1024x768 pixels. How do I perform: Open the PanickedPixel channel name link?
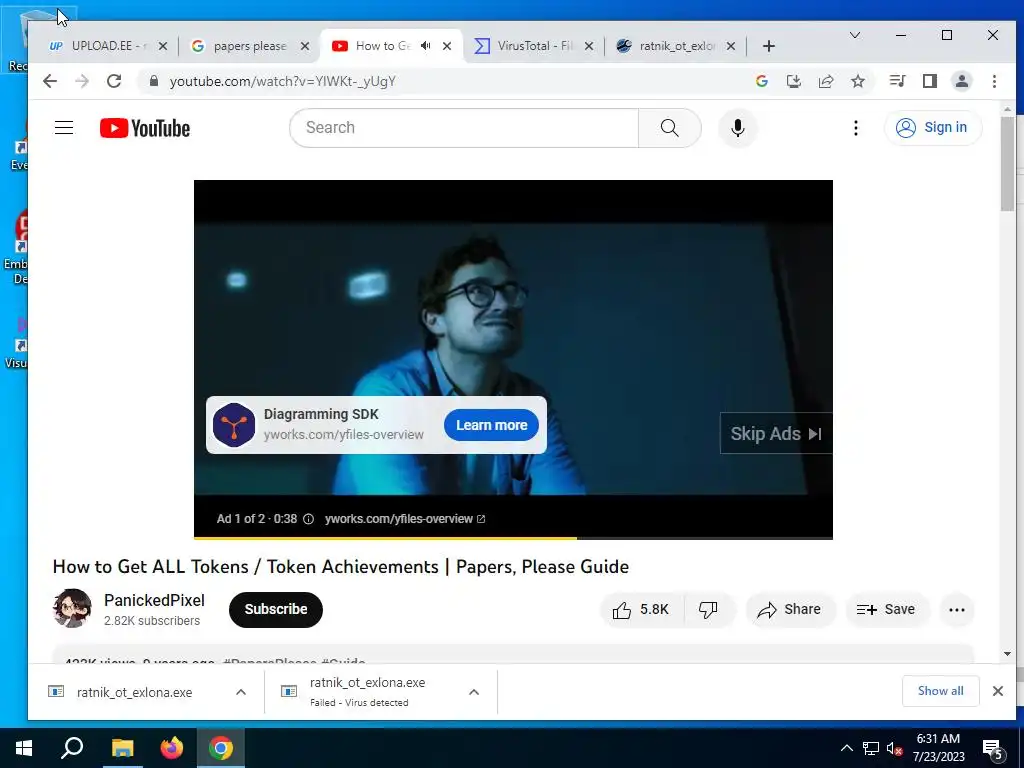(x=154, y=600)
